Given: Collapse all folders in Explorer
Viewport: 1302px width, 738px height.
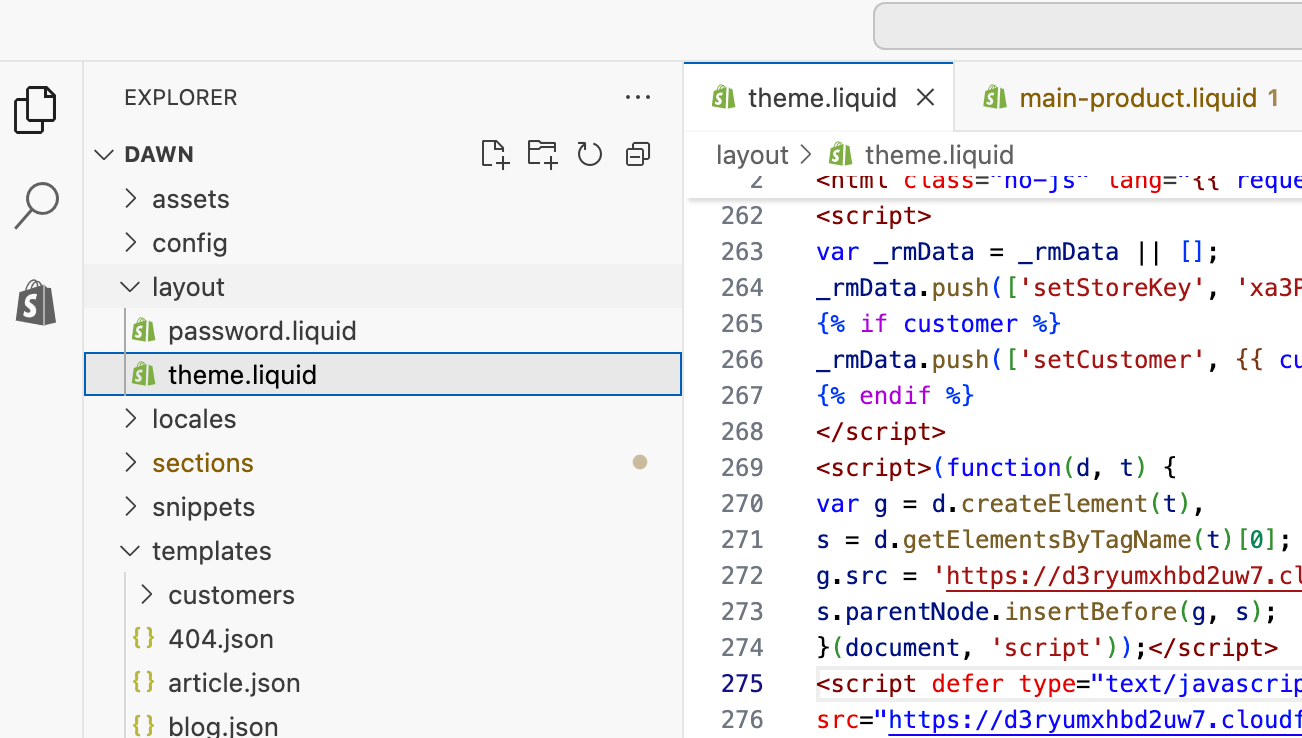Looking at the screenshot, I should click(638, 154).
